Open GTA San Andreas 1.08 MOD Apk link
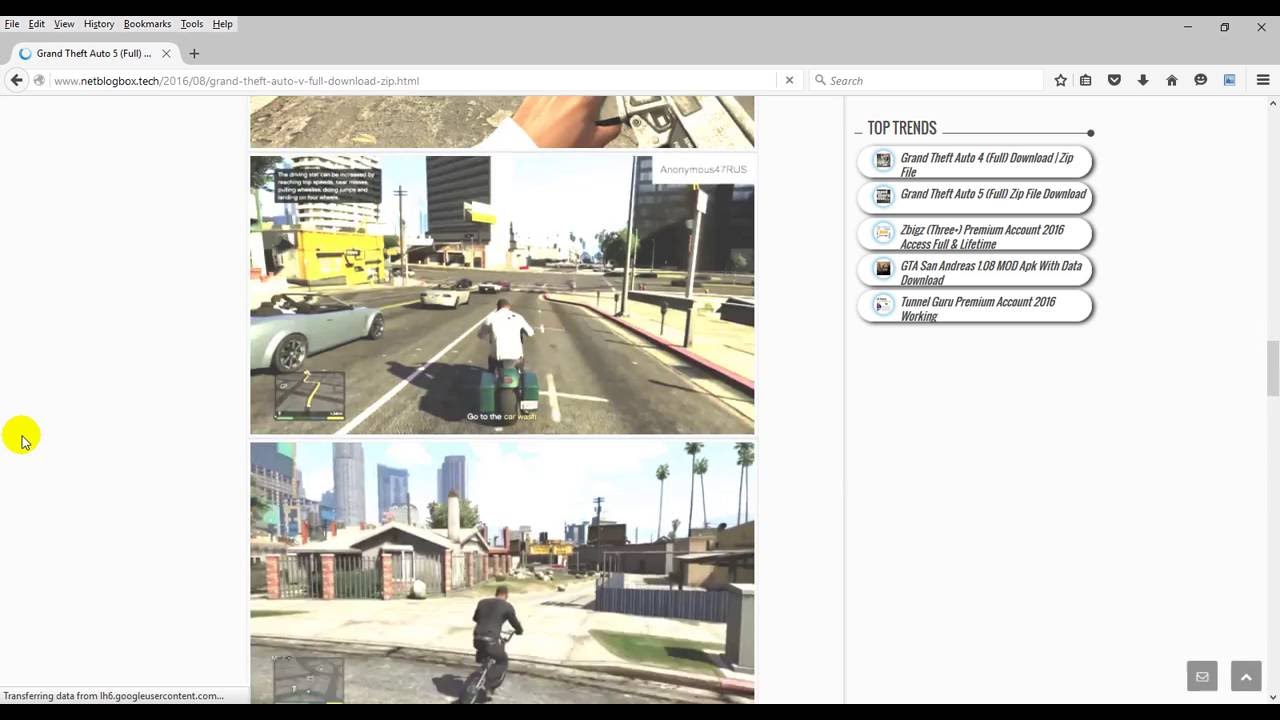 [x=991, y=272]
